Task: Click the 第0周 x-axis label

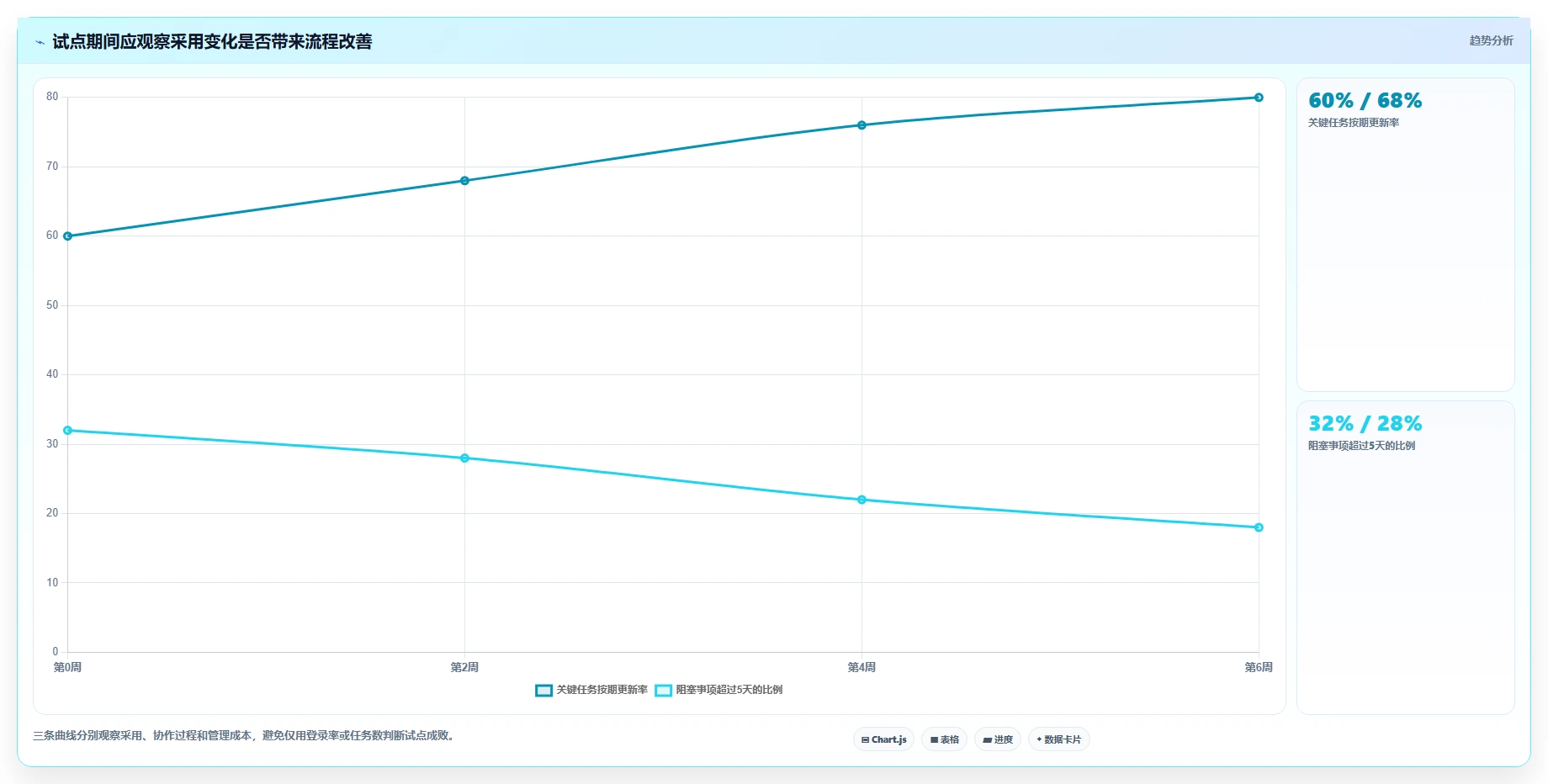Action: click(68, 667)
